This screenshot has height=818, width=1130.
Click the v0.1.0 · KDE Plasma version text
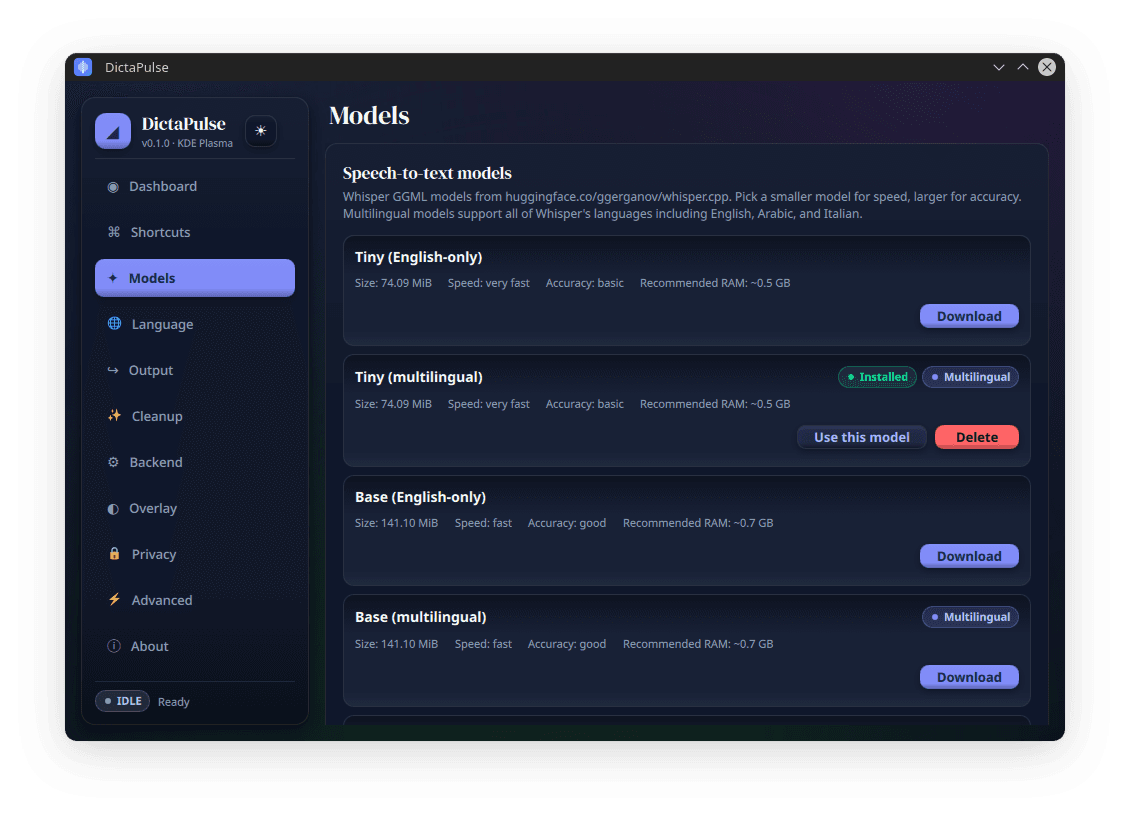187,143
